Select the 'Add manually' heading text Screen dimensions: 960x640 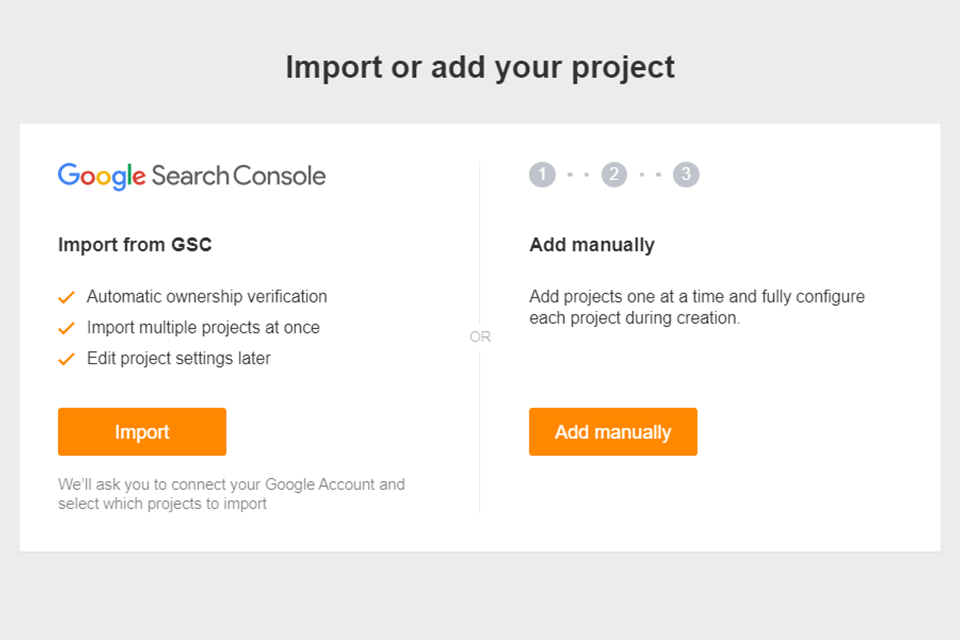(x=592, y=244)
